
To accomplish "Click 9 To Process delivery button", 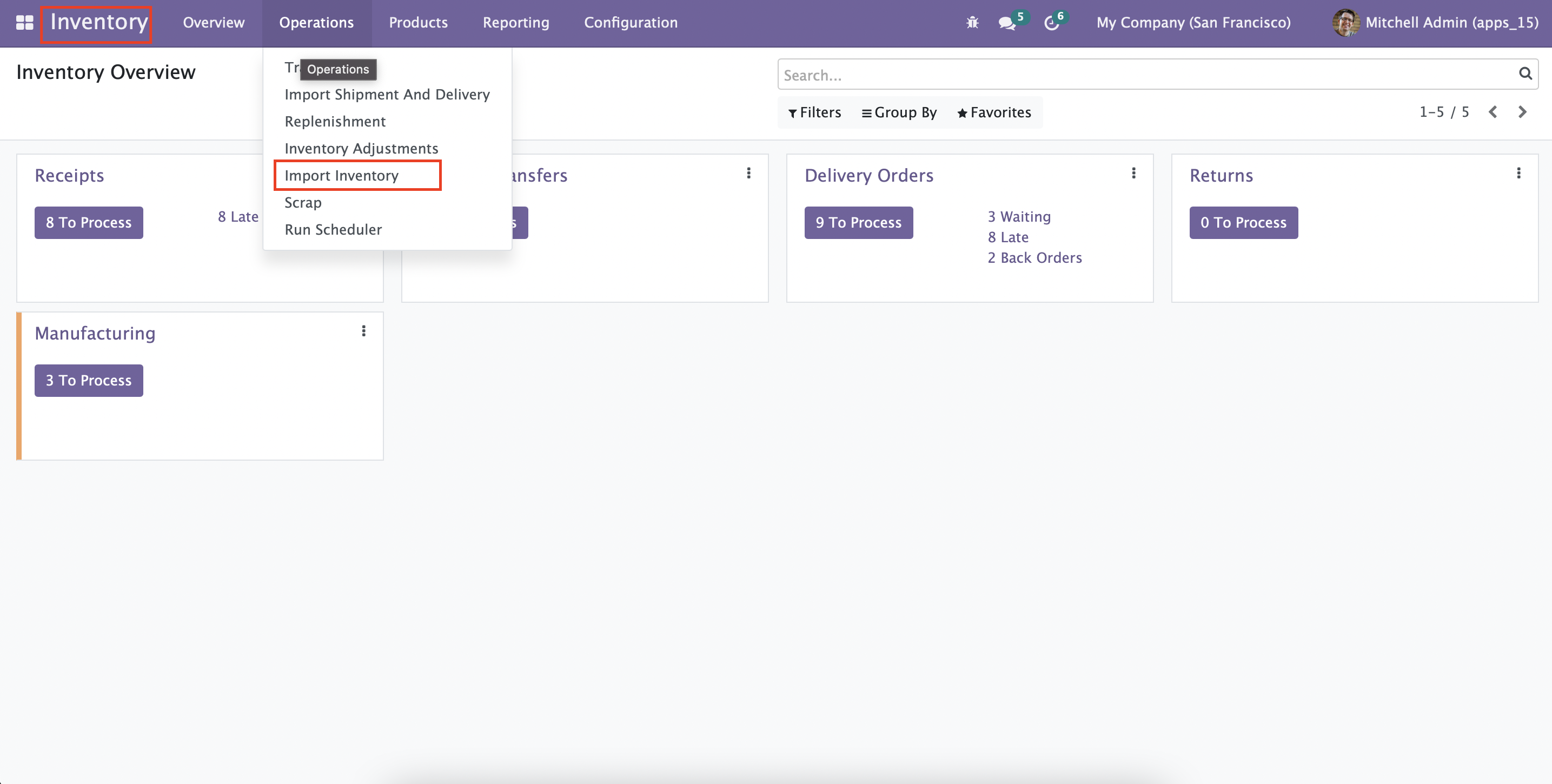I will point(858,223).
